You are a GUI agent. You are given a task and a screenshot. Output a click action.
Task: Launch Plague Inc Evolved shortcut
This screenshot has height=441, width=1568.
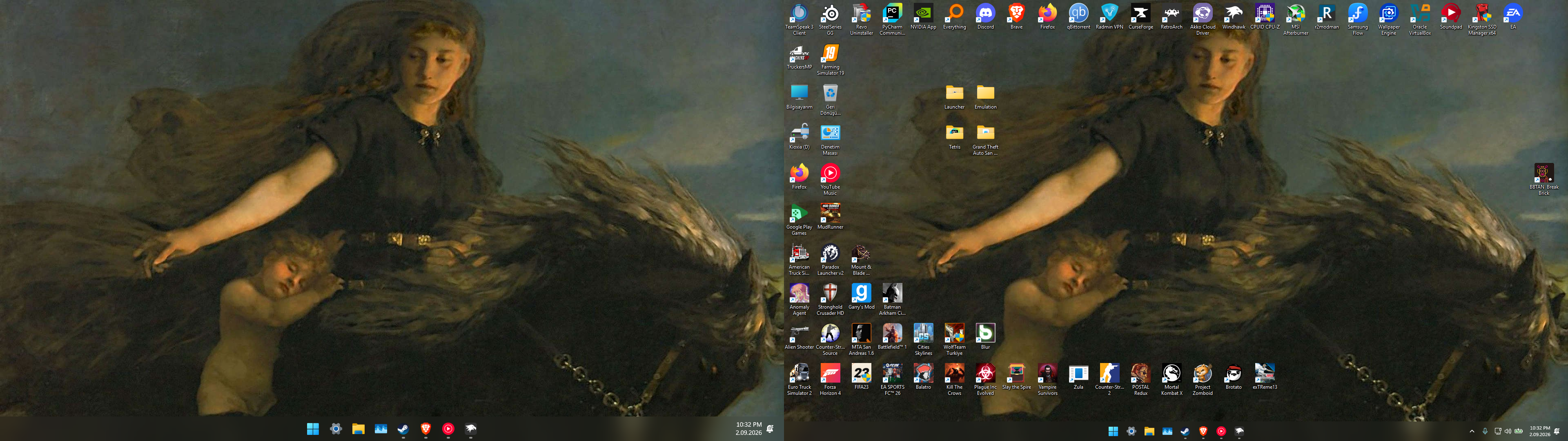(x=985, y=379)
